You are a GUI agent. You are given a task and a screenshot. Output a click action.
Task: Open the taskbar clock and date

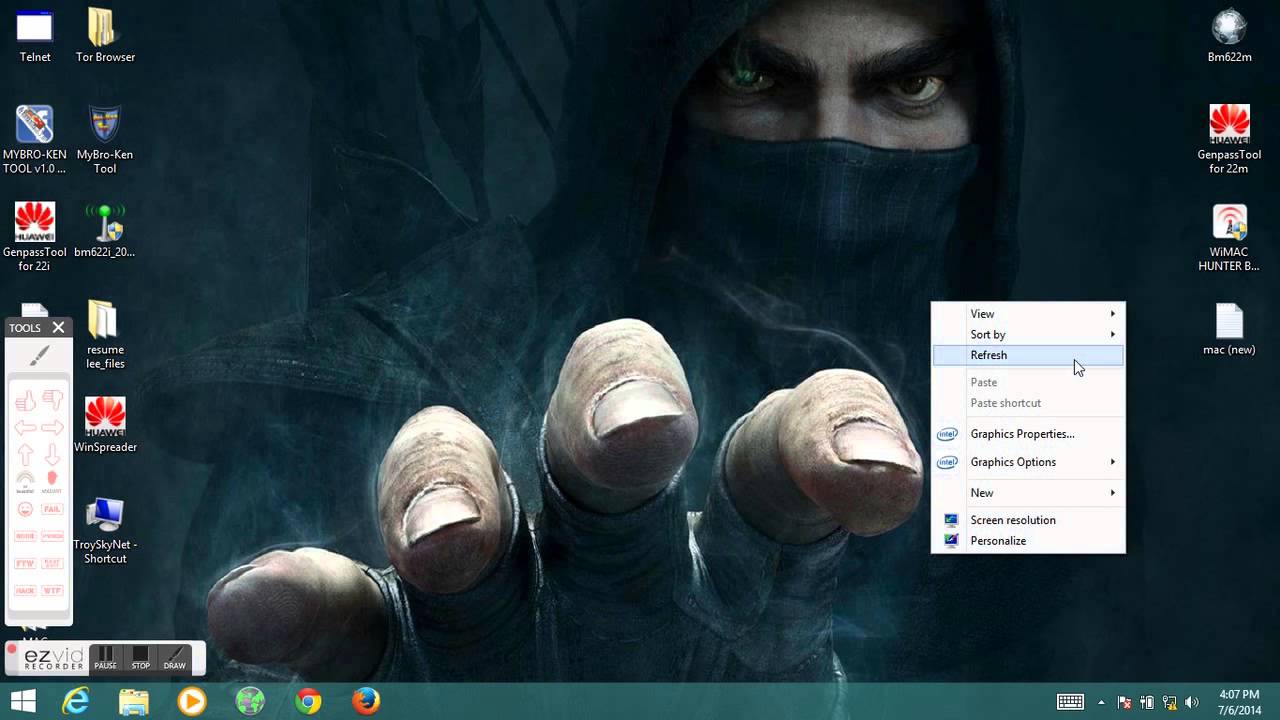[x=1239, y=701]
